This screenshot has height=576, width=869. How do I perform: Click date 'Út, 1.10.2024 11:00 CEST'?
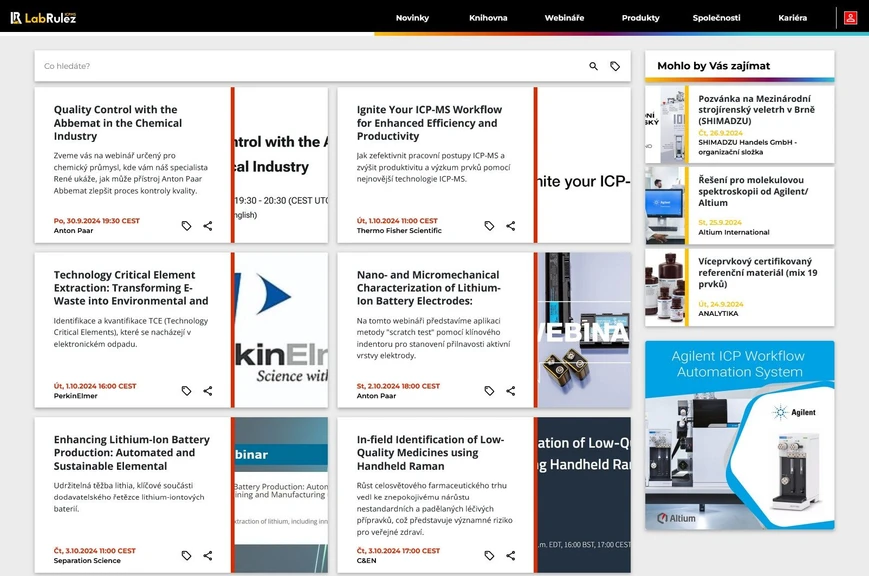[397, 221]
